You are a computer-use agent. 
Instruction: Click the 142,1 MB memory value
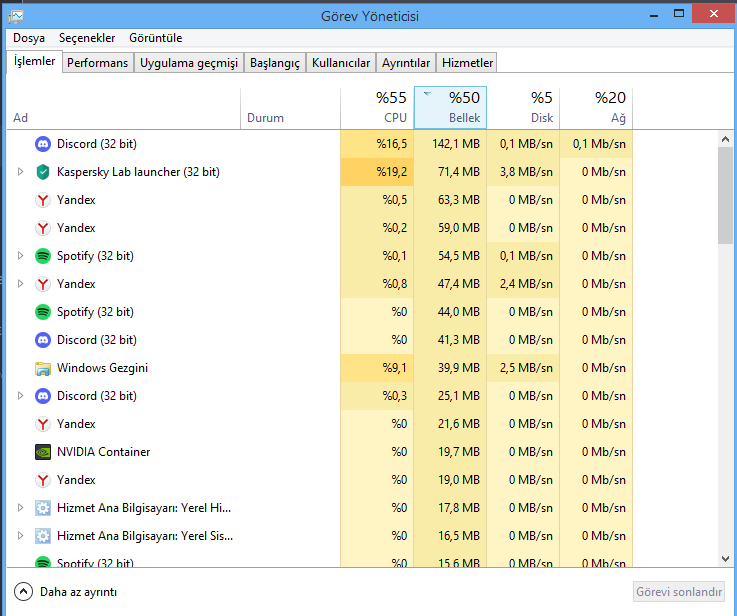(x=456, y=144)
